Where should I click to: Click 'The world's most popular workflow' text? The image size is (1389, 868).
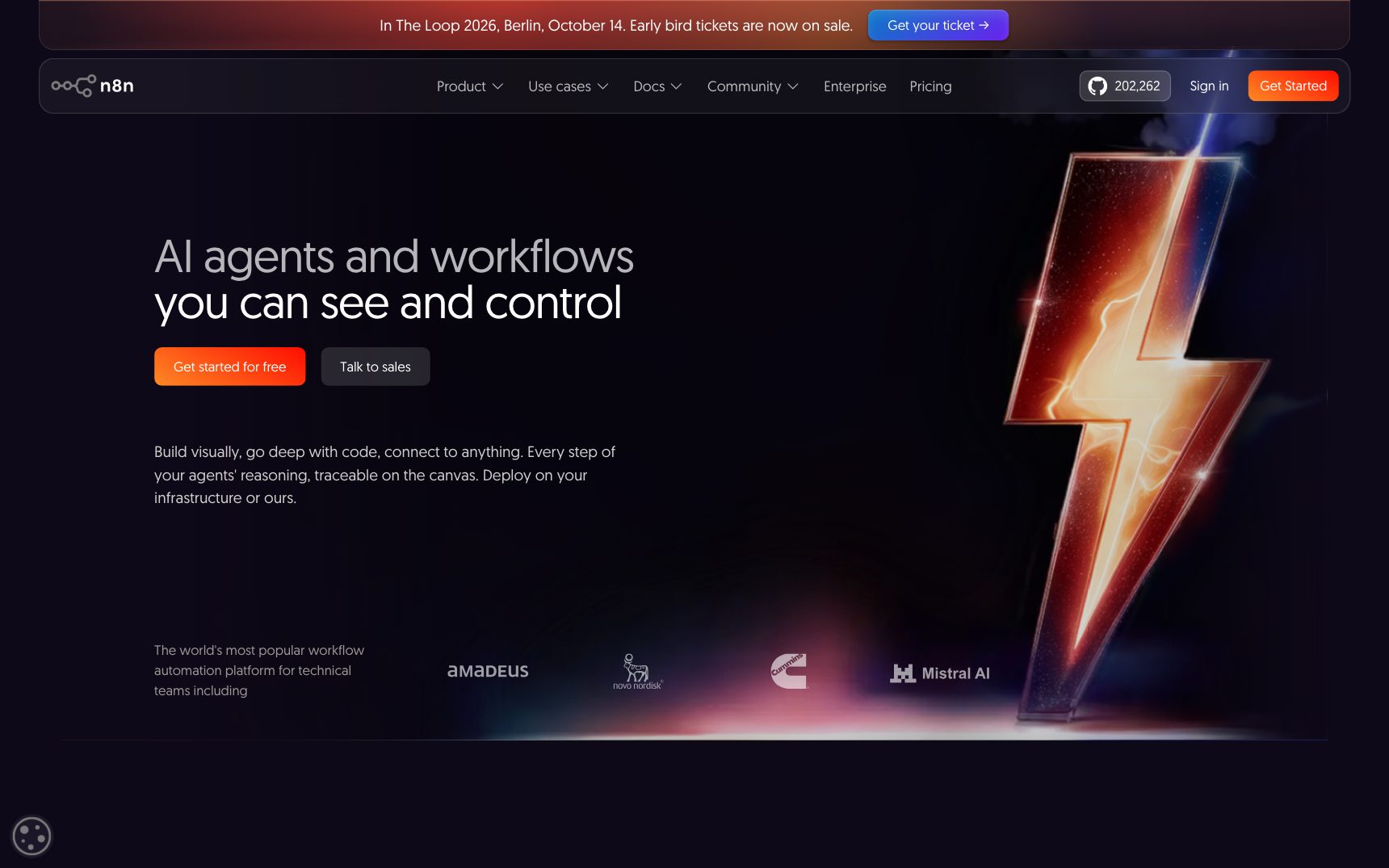tap(259, 670)
